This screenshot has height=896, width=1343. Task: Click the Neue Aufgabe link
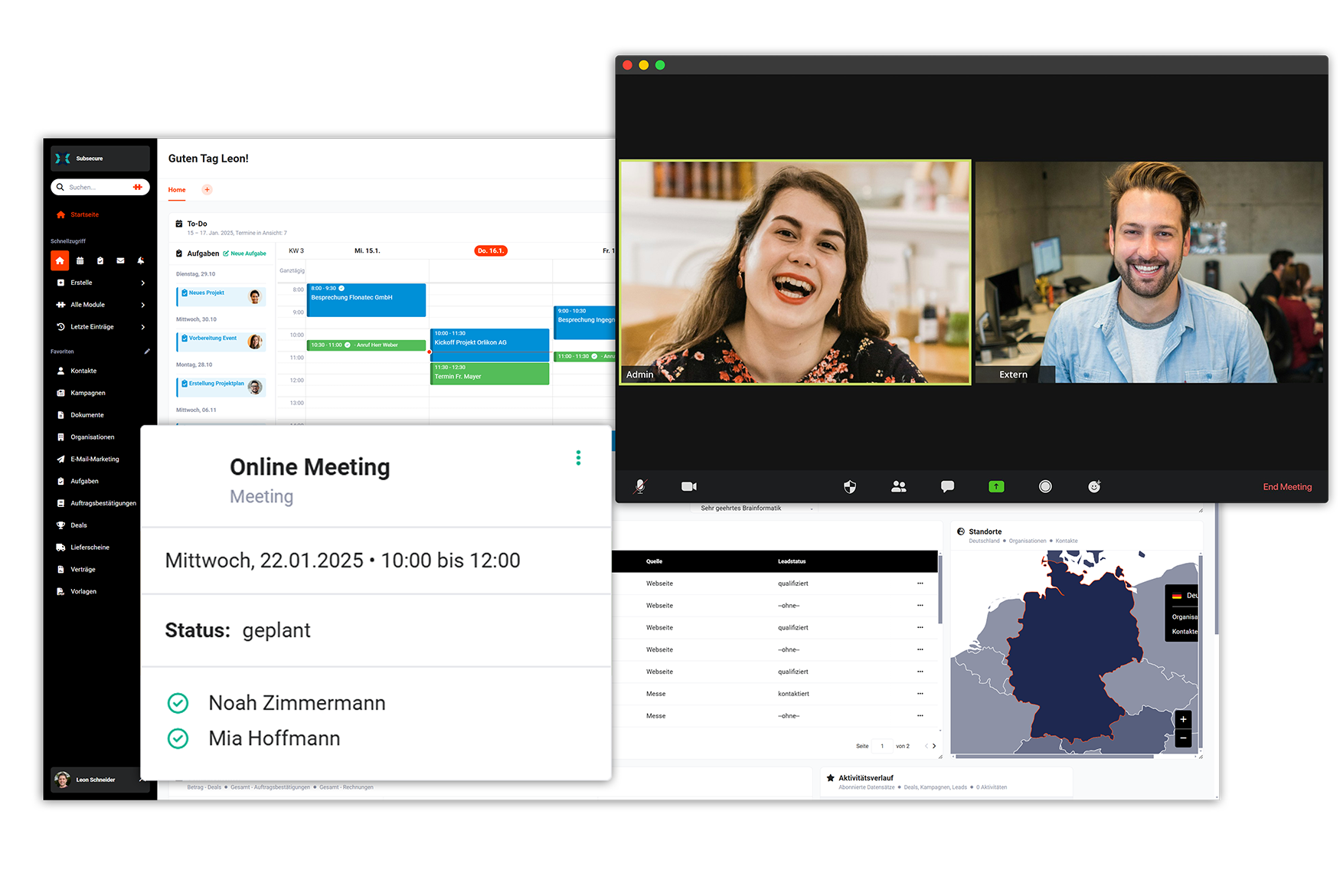pyautogui.click(x=248, y=253)
